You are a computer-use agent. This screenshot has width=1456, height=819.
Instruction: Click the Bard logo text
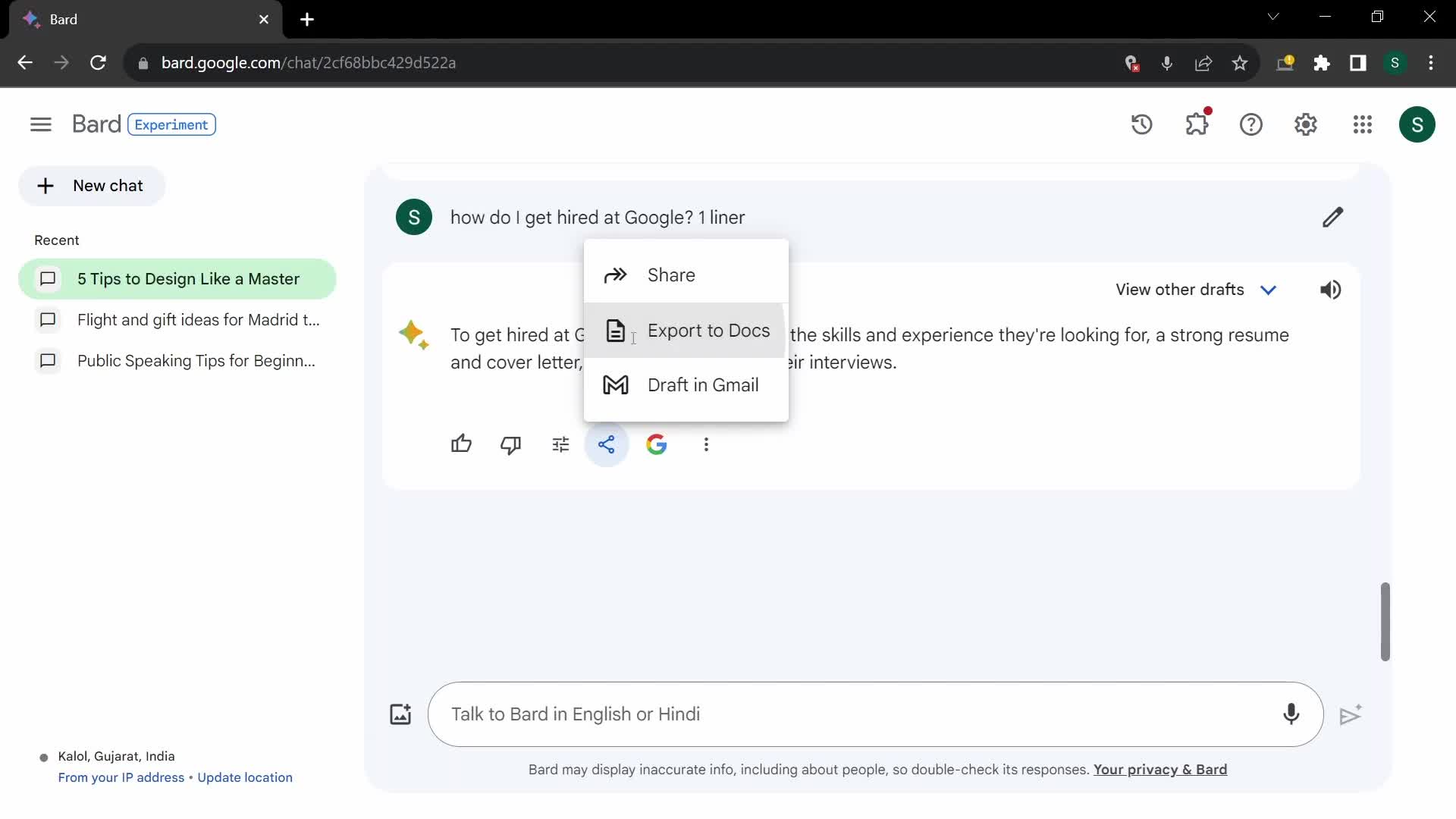96,124
